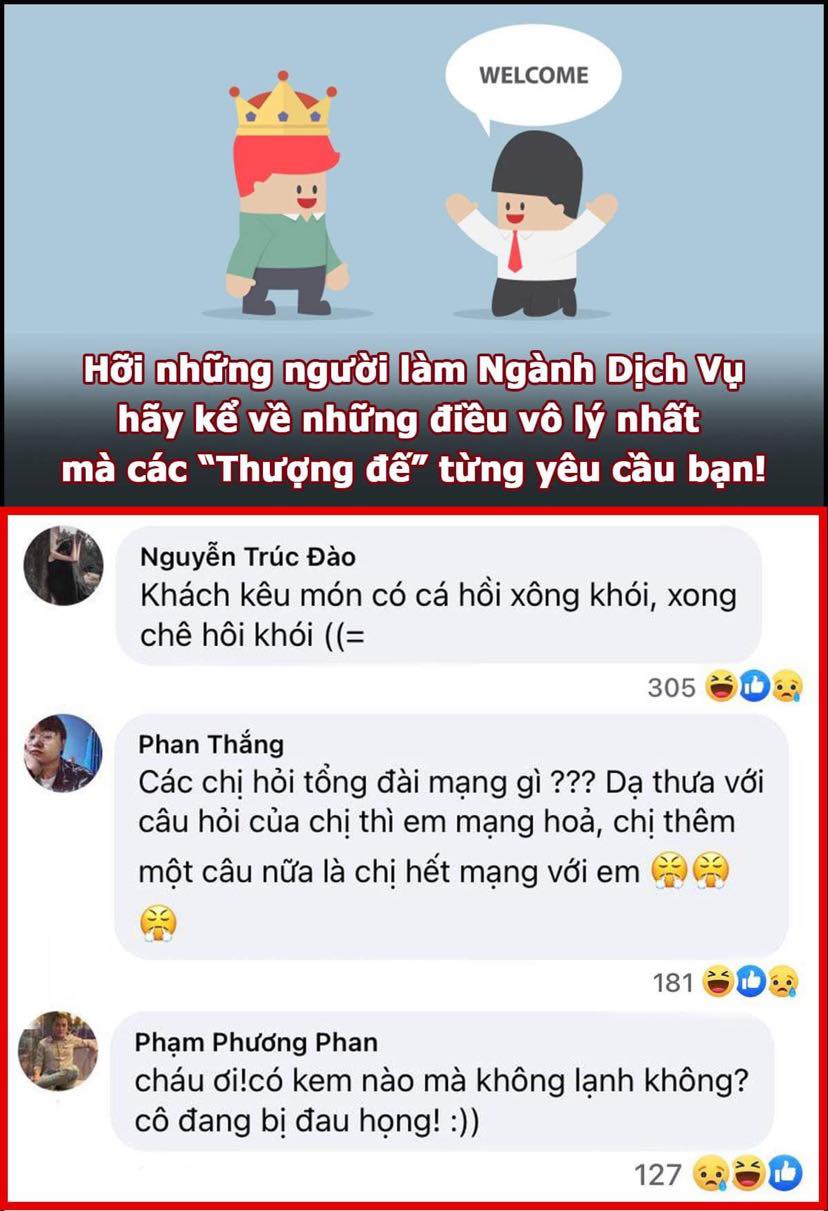Screen dimensions: 828x1211
Task: Click Phạm Phương Phan's avatar photo
Action: coord(59,1051)
